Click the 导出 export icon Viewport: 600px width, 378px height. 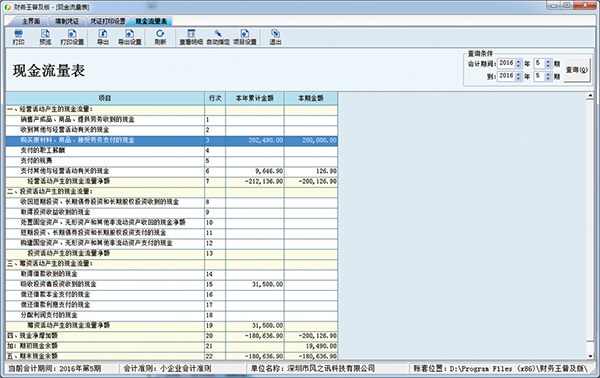point(103,37)
